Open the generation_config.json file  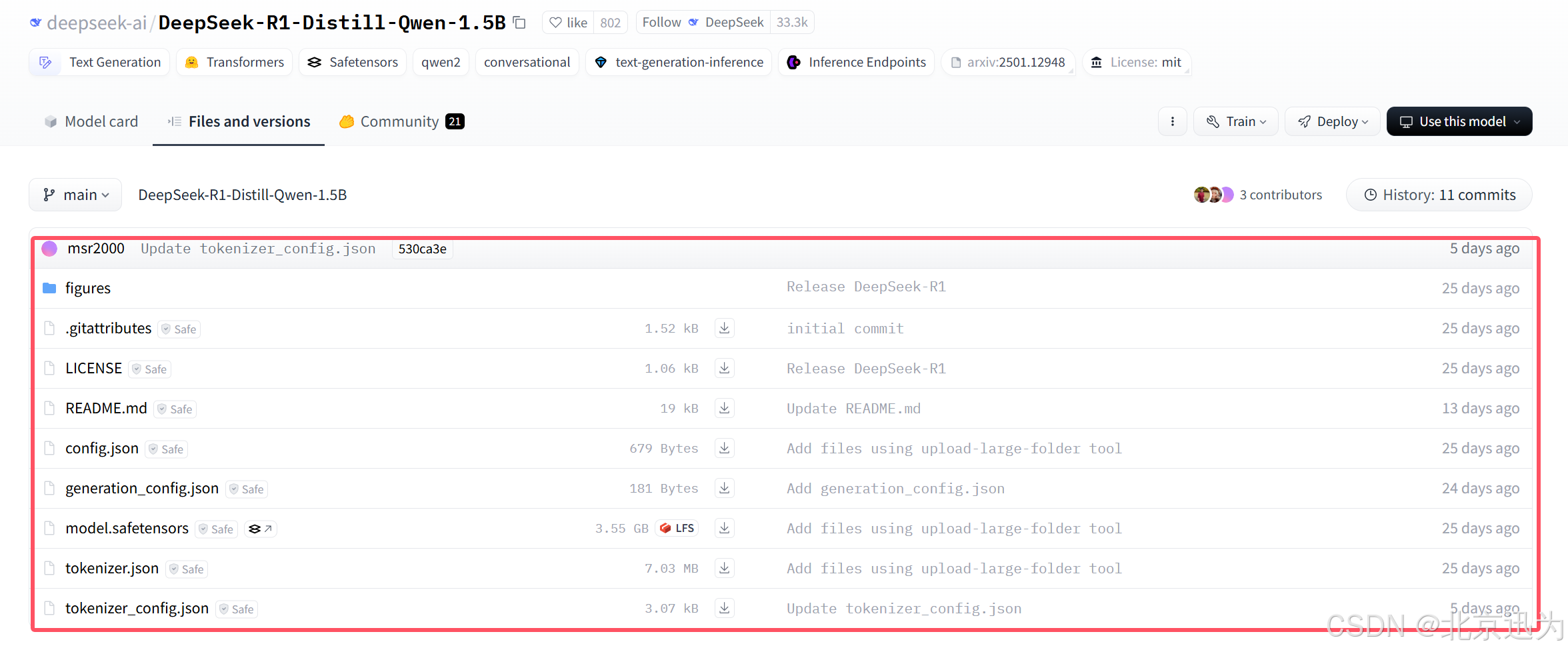pyautogui.click(x=142, y=488)
